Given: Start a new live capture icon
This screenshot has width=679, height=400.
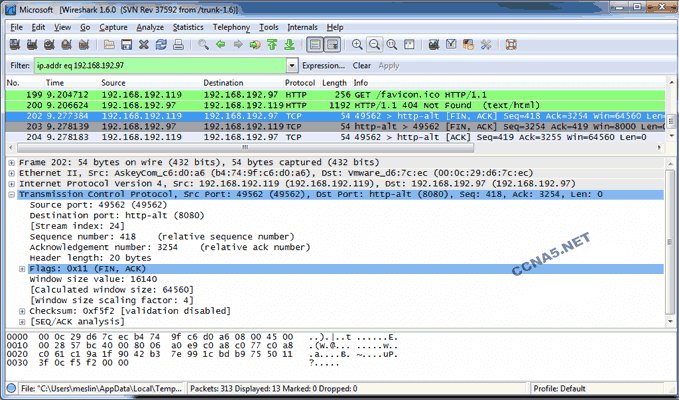Looking at the screenshot, I should pyautogui.click(x=49, y=45).
